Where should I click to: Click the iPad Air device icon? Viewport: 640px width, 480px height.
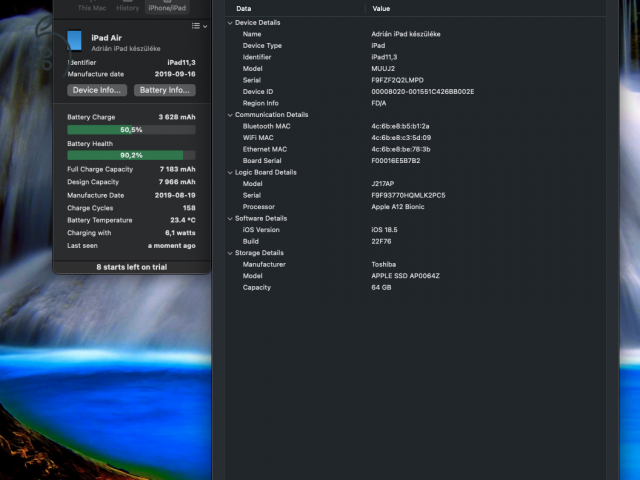(74, 41)
